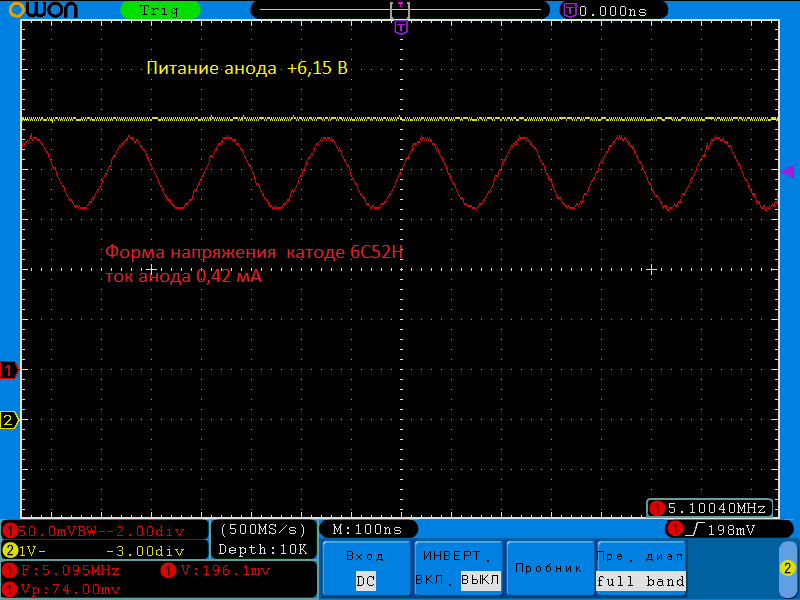Click the trigger level 198mV readout
Screen dimensions: 800x600
click(x=731, y=530)
